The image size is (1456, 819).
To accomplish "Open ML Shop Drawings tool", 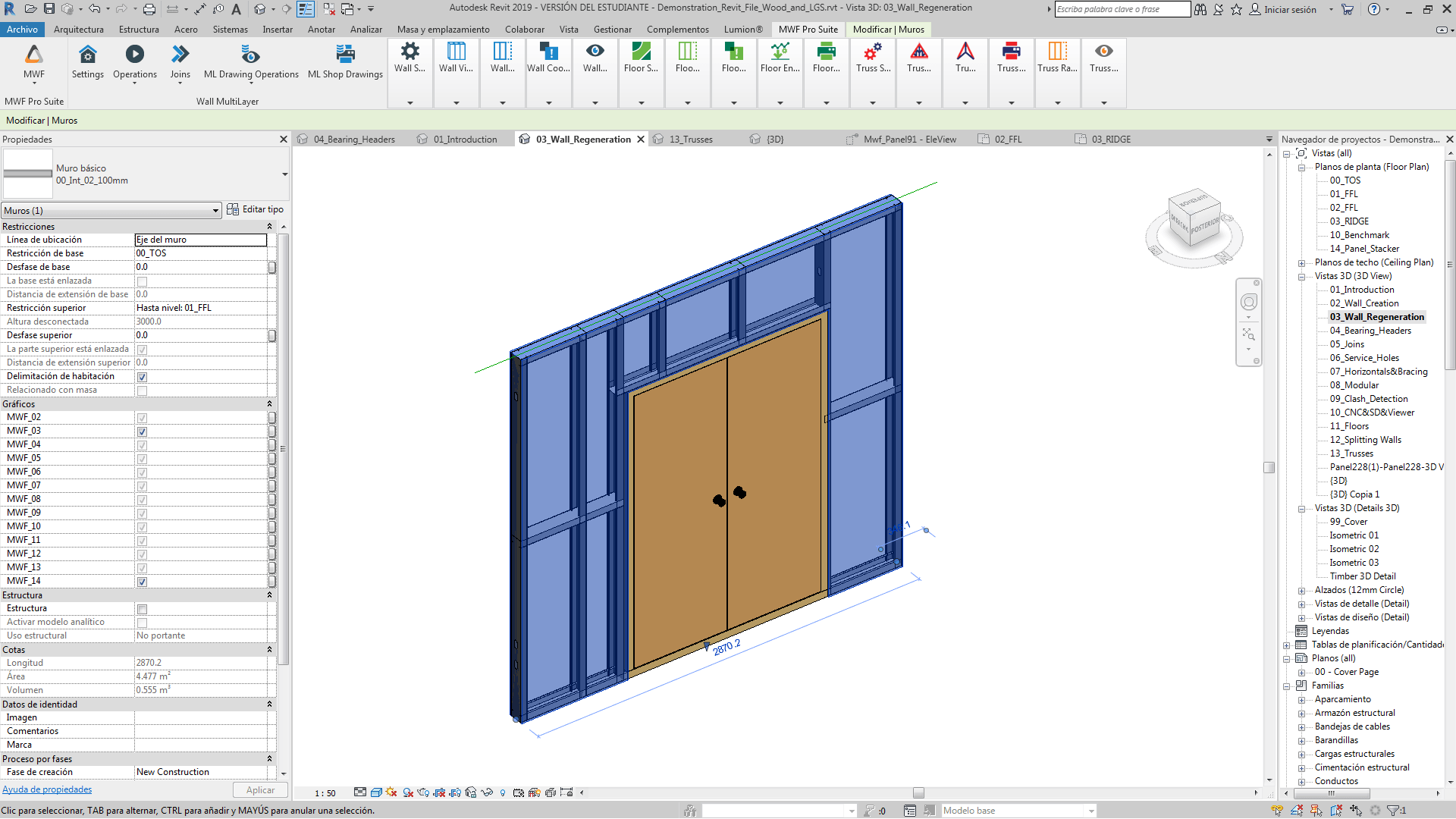I will pos(345,62).
